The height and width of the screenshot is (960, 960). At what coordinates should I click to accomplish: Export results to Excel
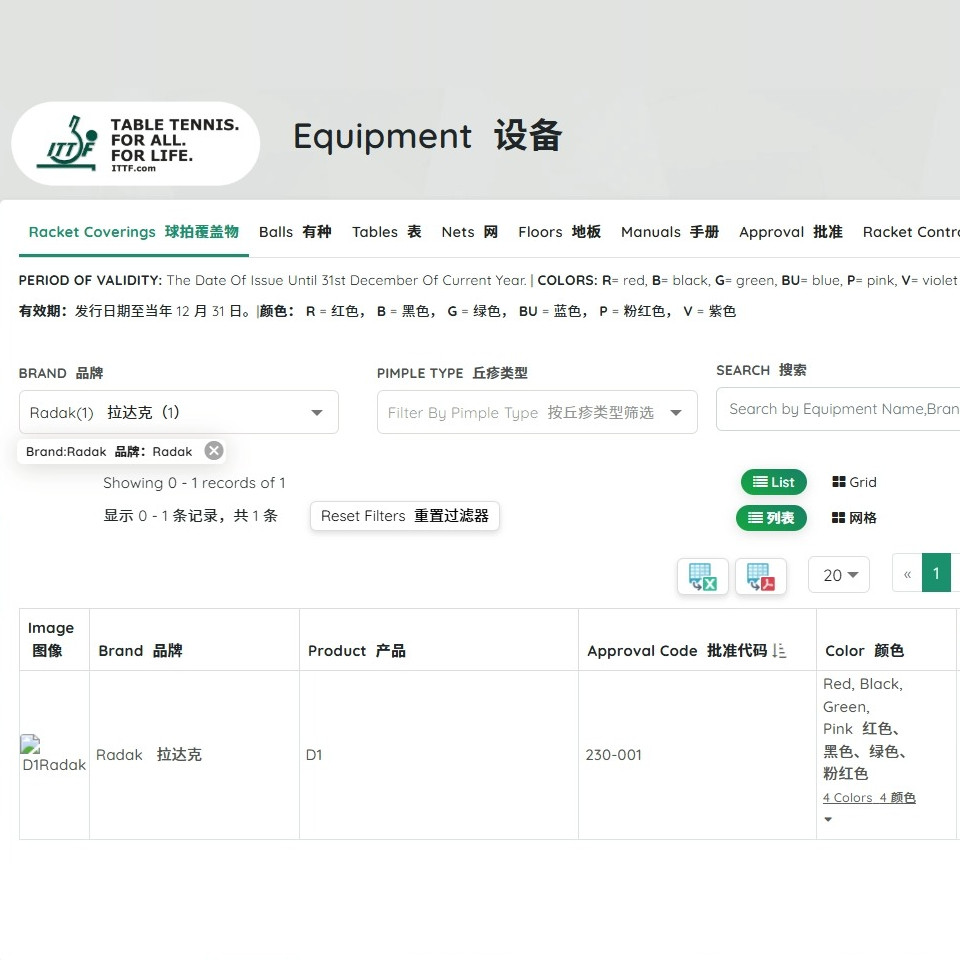(702, 576)
